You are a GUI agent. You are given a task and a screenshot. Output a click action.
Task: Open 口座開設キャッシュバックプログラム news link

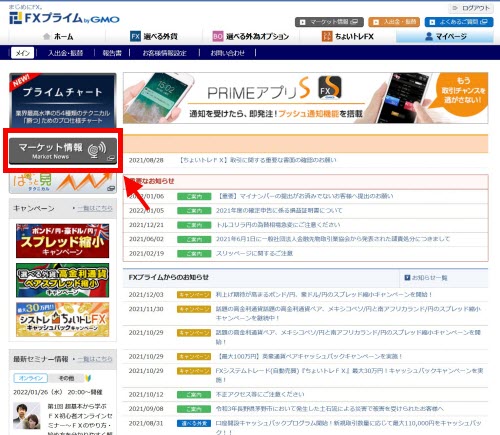click(349, 427)
